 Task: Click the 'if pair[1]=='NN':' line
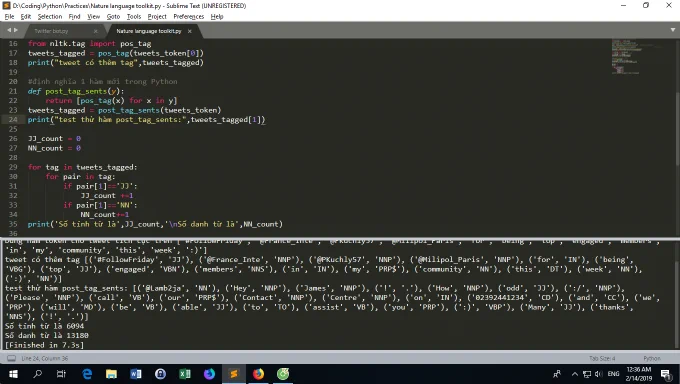100,205
